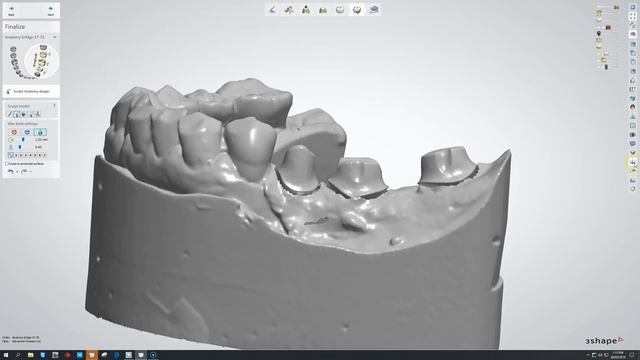The image size is (640, 360).
Task: Choose the red add-material wax knife mode
Action: pos(14,132)
